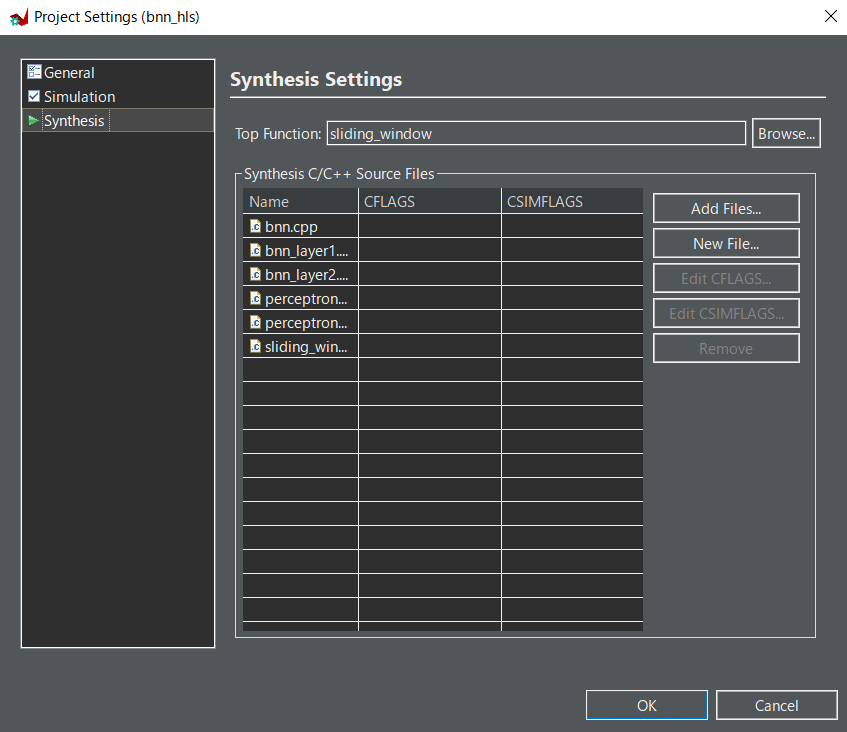Click the General settings icon in sidebar
The width and height of the screenshot is (847, 732).
(x=34, y=72)
